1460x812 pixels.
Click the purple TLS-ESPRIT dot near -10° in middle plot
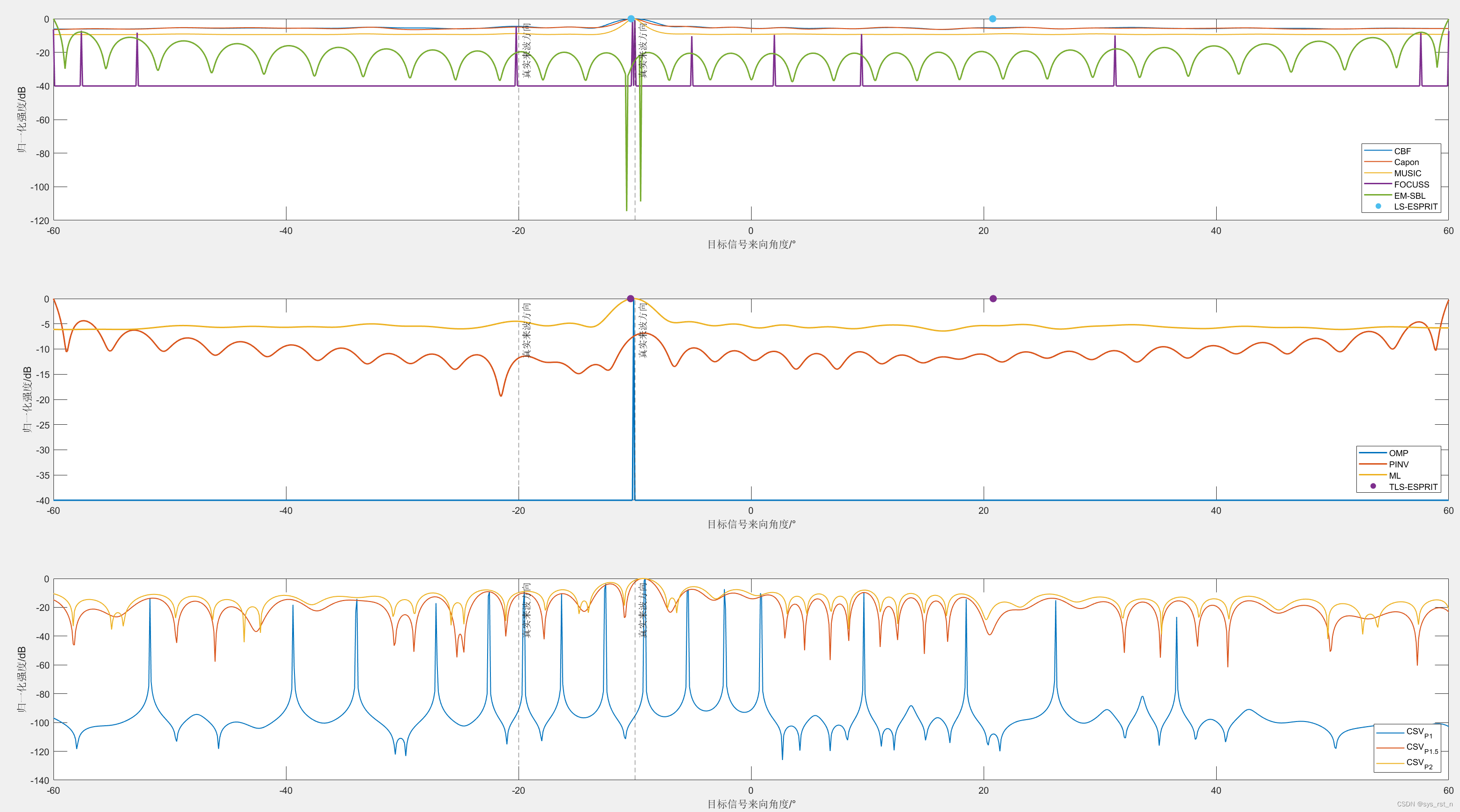(x=630, y=299)
